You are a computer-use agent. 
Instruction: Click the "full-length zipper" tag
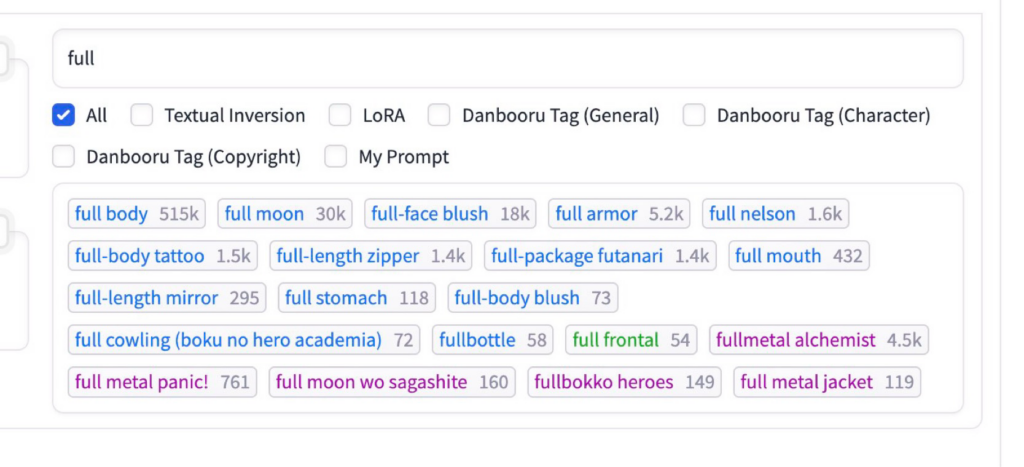[x=371, y=256]
